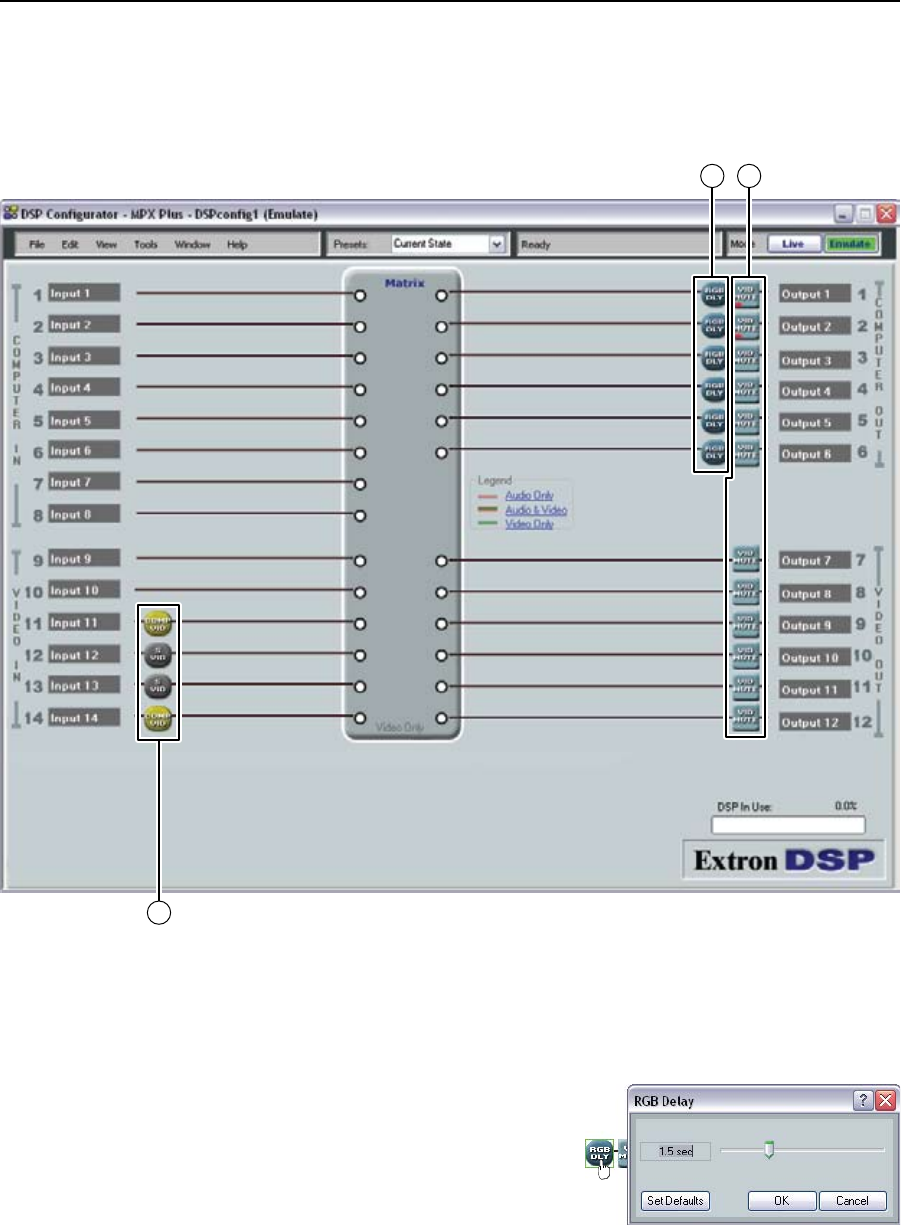Screen dimensions: 901x1225
Task: Open RGB DLY block on Output 2
Action: tap(711, 325)
